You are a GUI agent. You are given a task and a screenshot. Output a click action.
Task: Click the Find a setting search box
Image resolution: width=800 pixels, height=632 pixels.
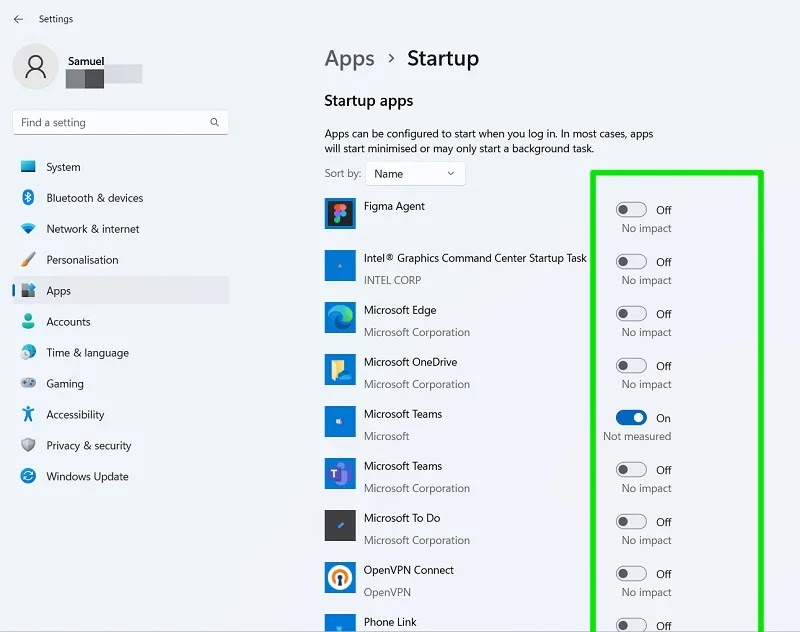coord(120,122)
